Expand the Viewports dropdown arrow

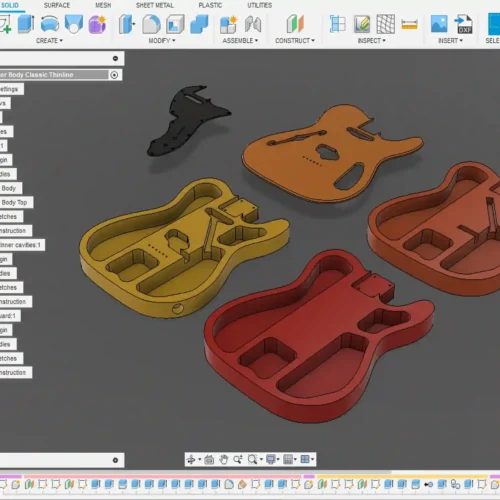(312, 460)
